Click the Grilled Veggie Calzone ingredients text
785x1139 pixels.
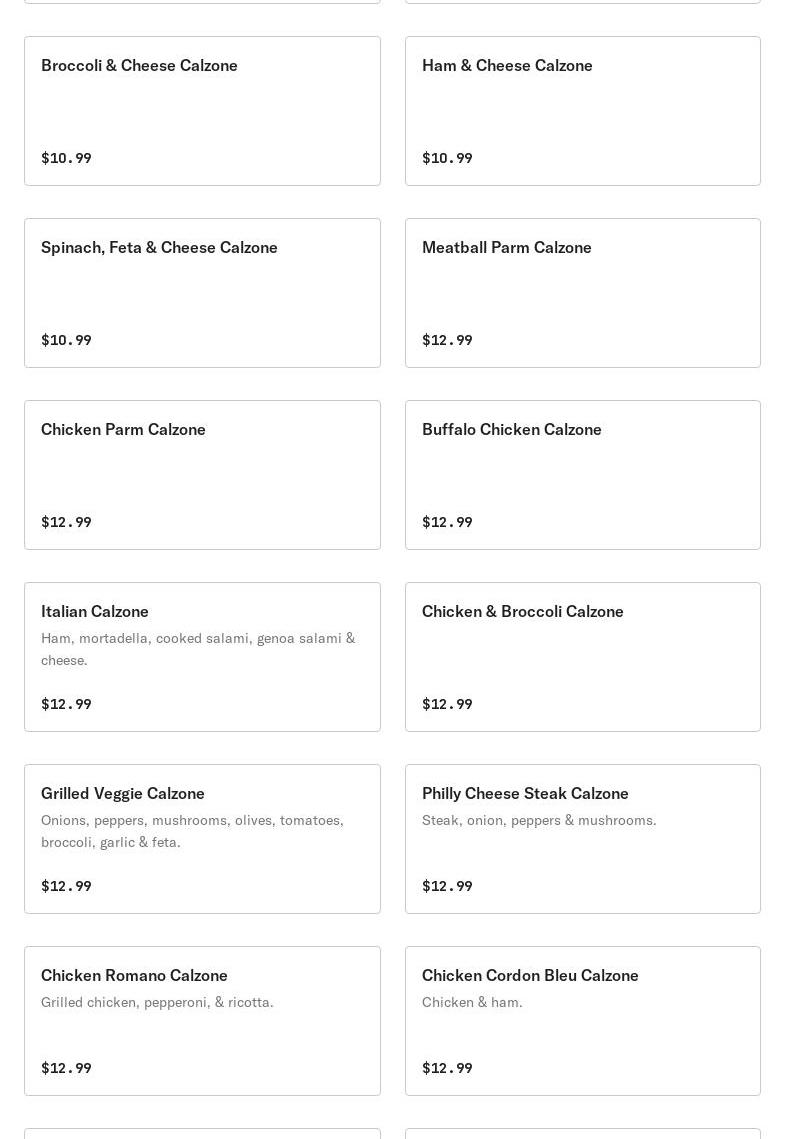click(x=191, y=830)
